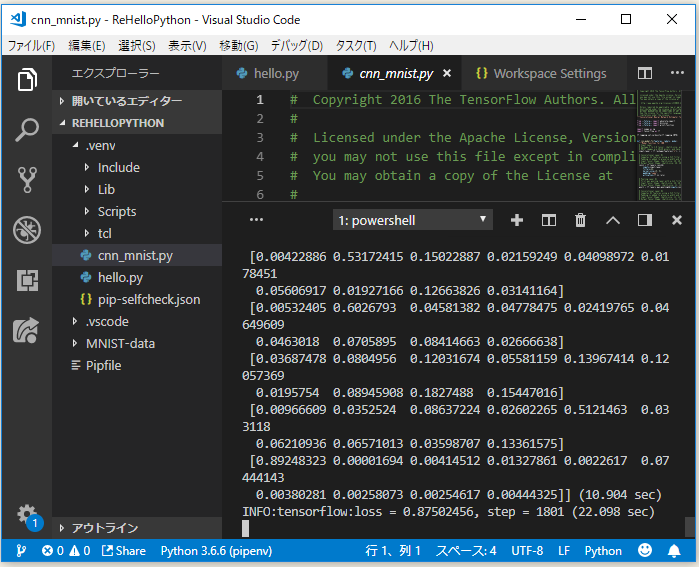Open the Extensions view icon
This screenshot has width=699, height=567.
coord(27,280)
